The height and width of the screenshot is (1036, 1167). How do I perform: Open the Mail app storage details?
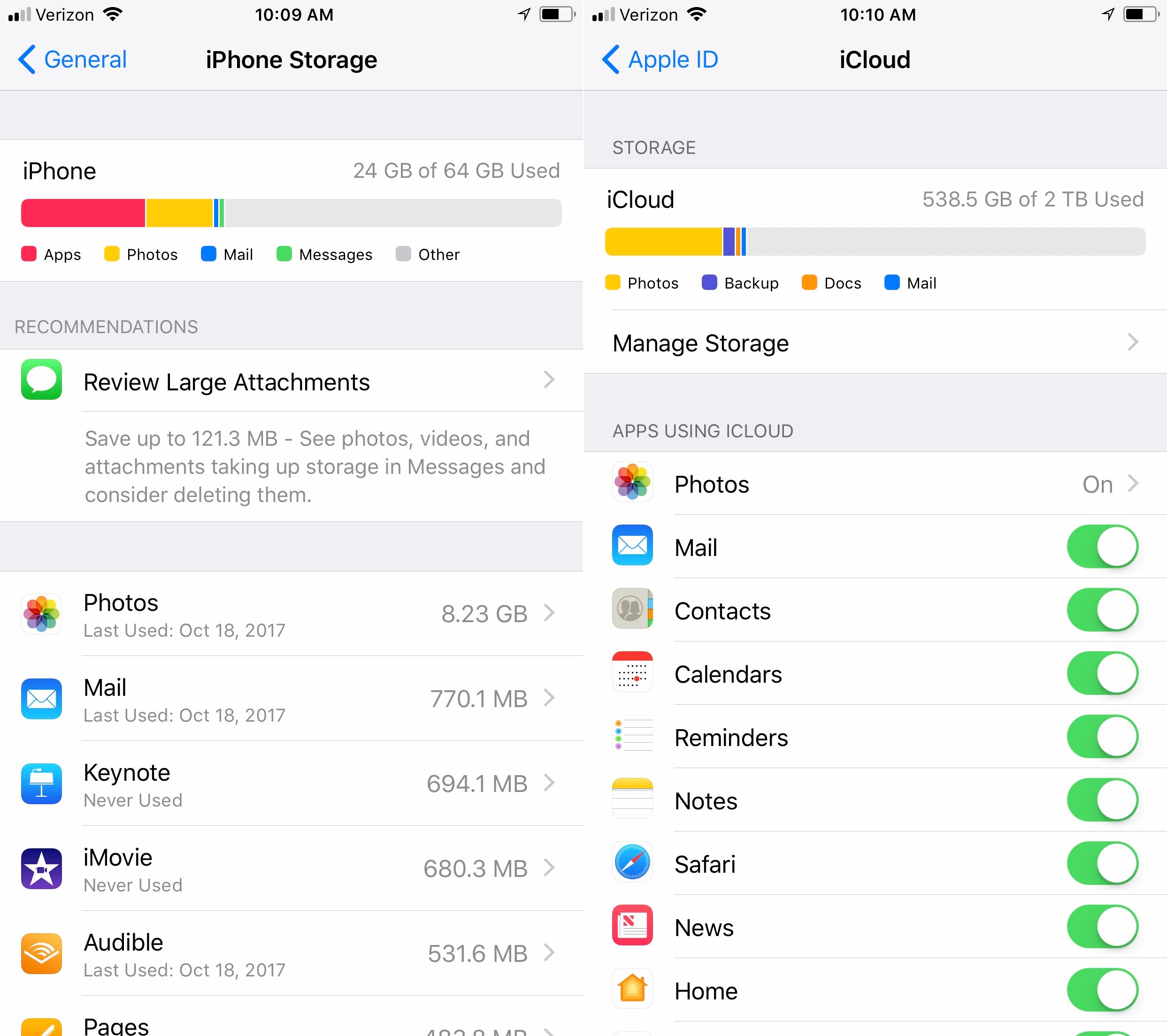tap(291, 695)
